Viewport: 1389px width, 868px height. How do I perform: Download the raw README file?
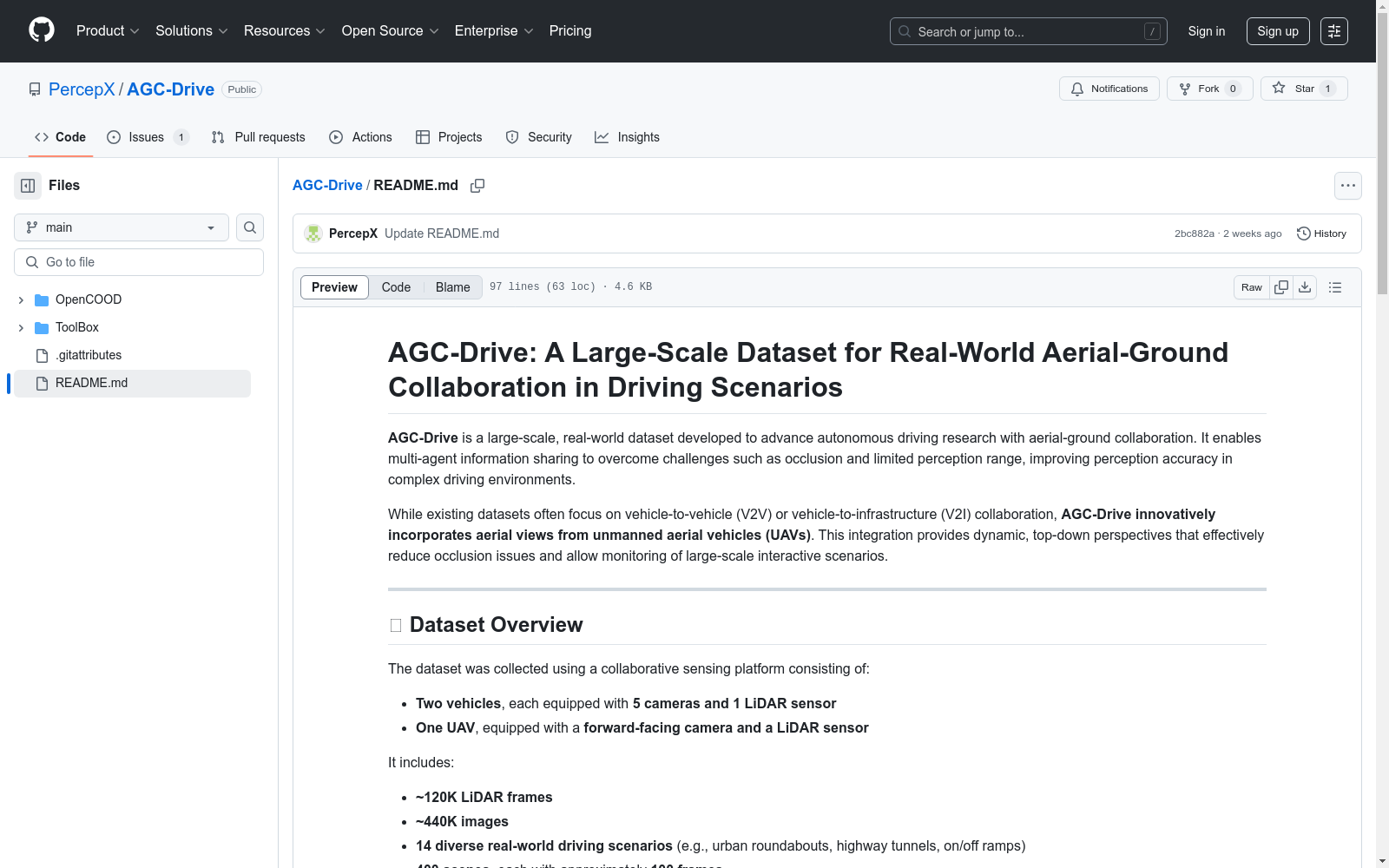click(1305, 286)
